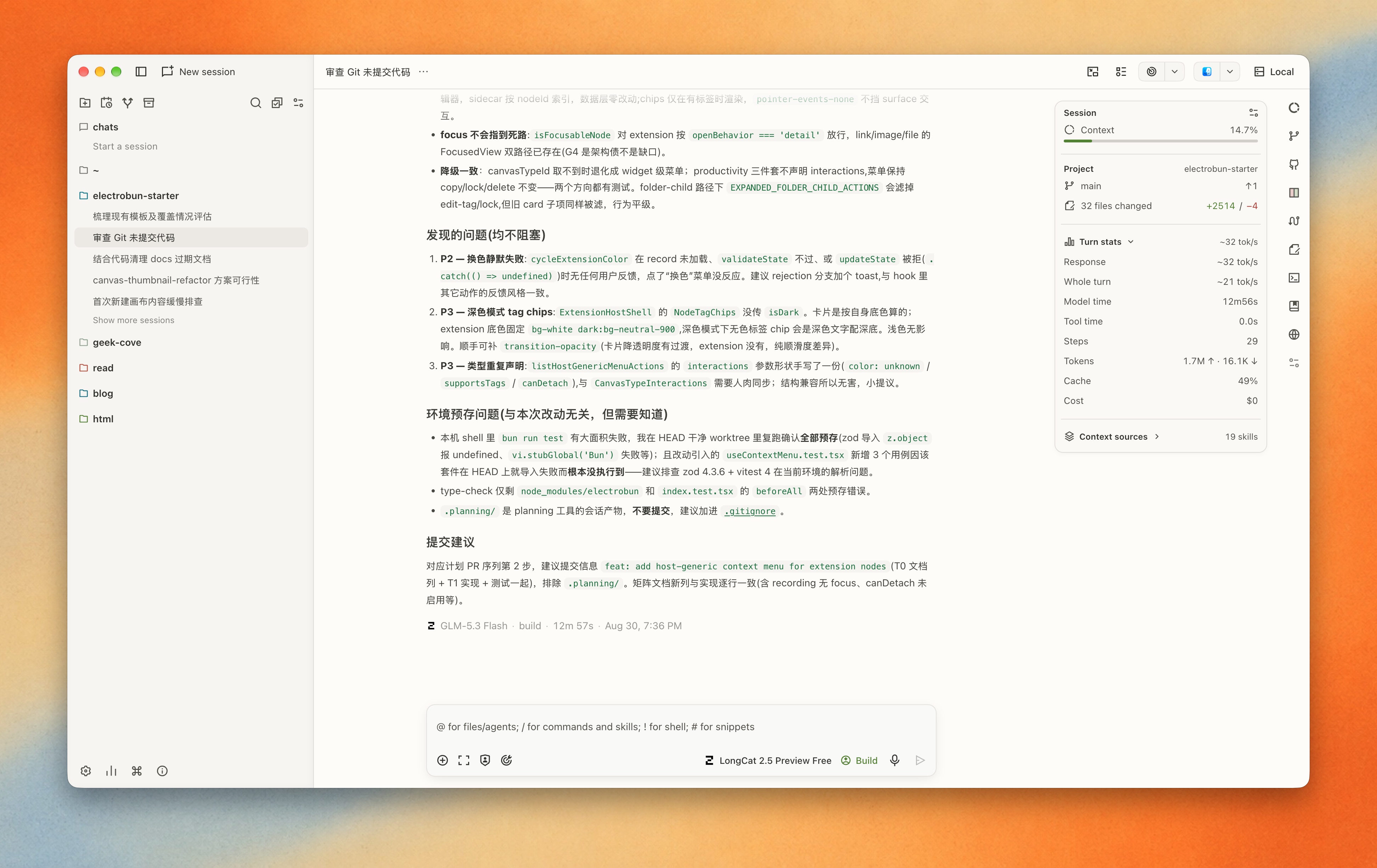Toggle the Build agent mode
Screen dimensions: 1377x868
tap(860, 761)
